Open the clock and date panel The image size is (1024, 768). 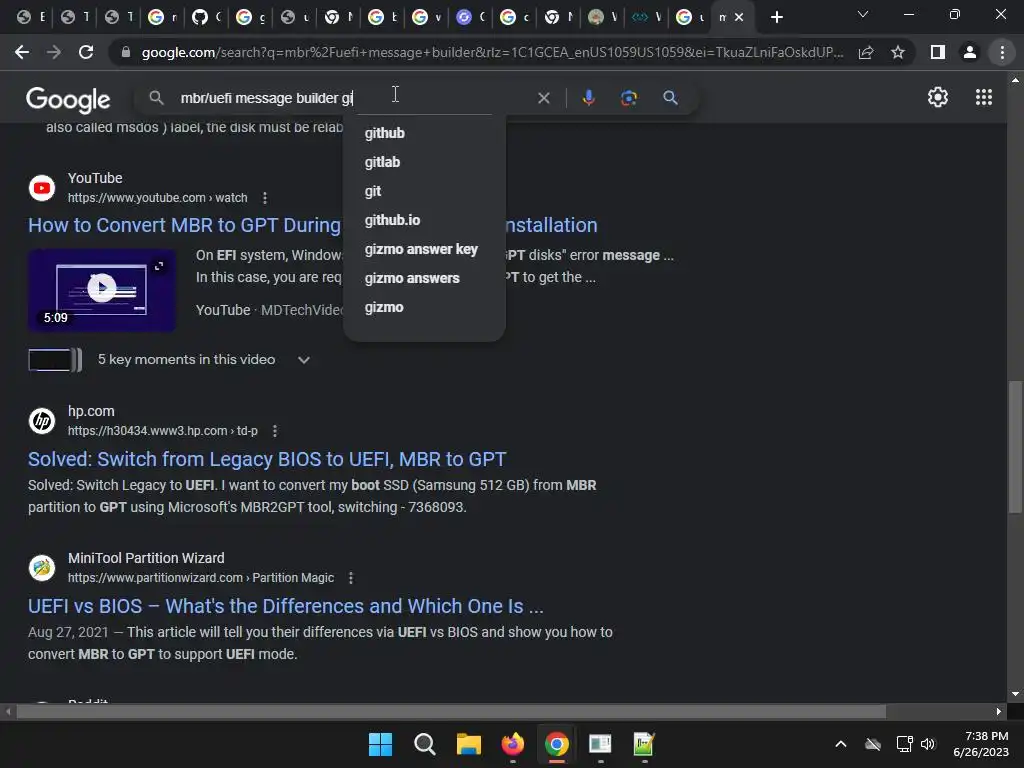(981, 744)
